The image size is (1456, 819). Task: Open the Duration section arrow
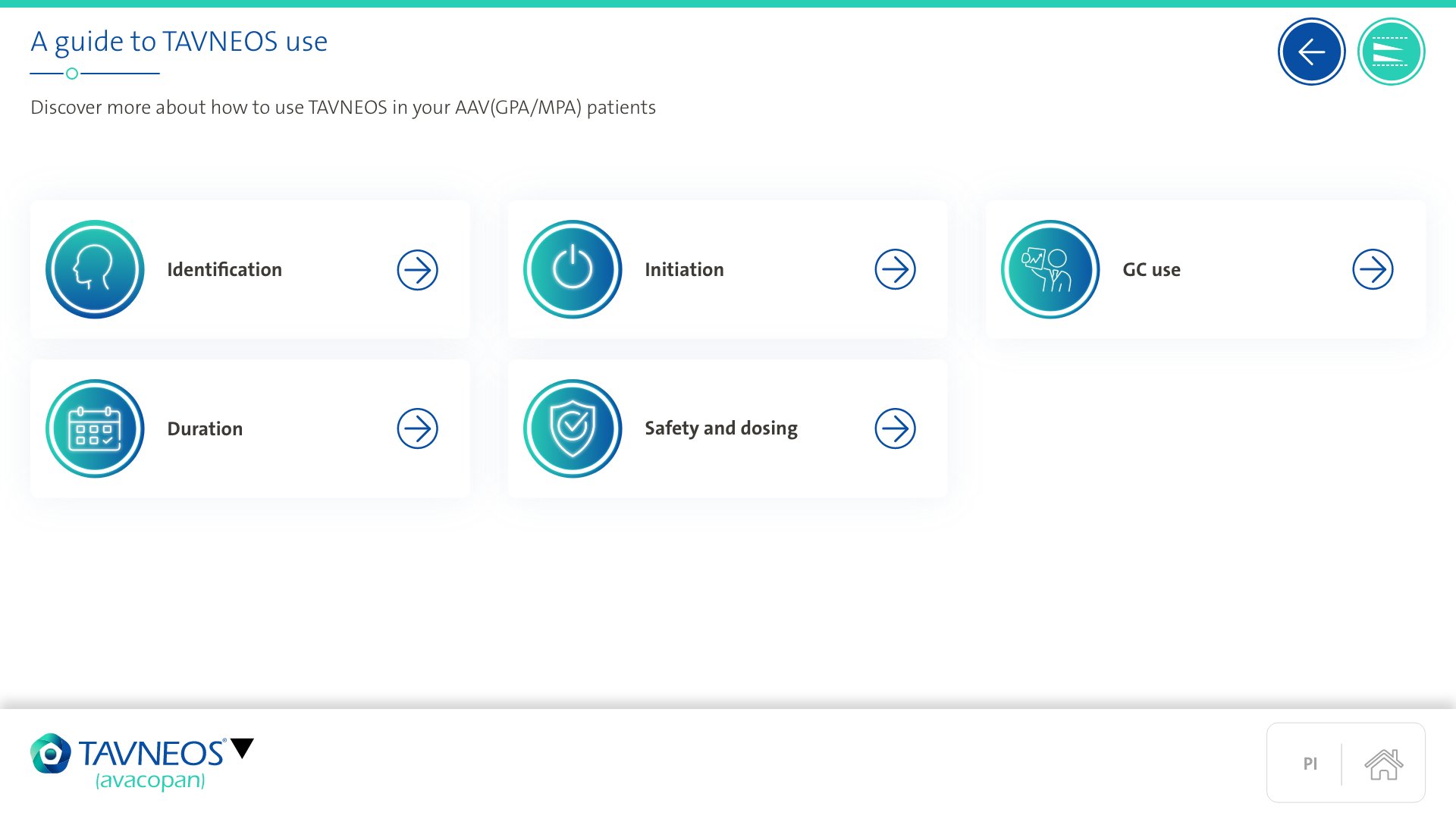click(417, 428)
